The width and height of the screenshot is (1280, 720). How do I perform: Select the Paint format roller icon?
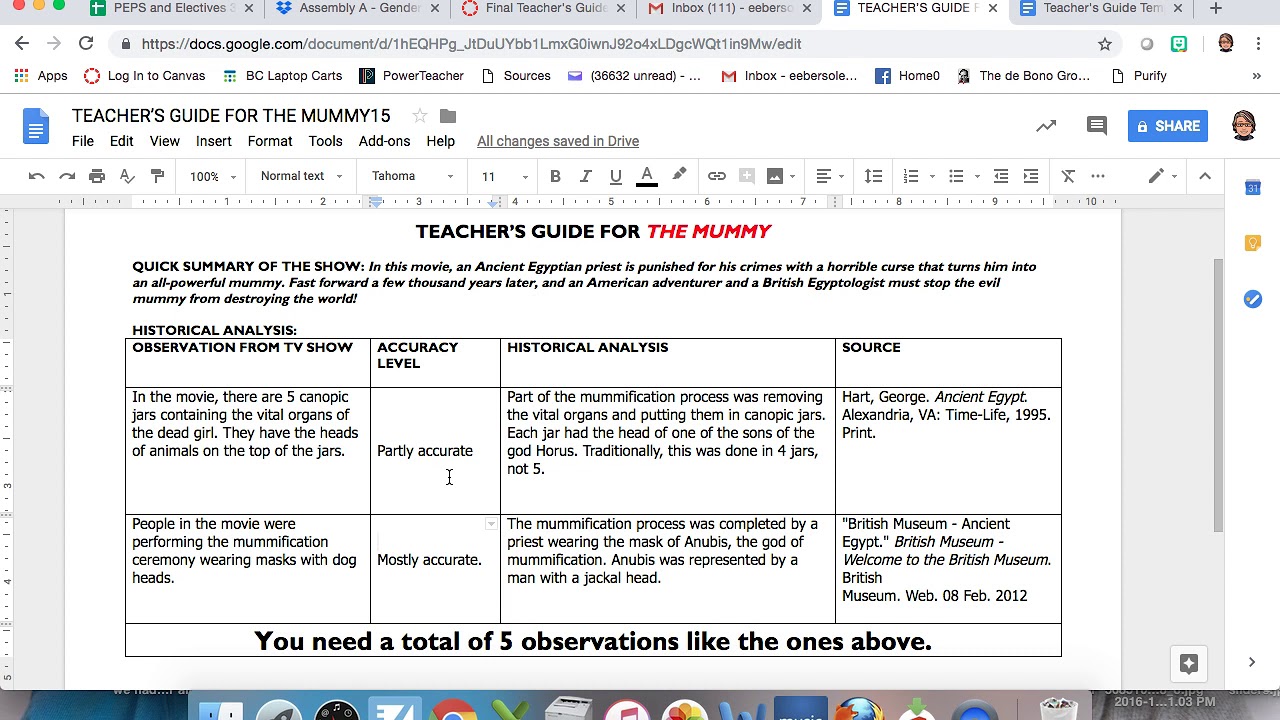[157, 176]
